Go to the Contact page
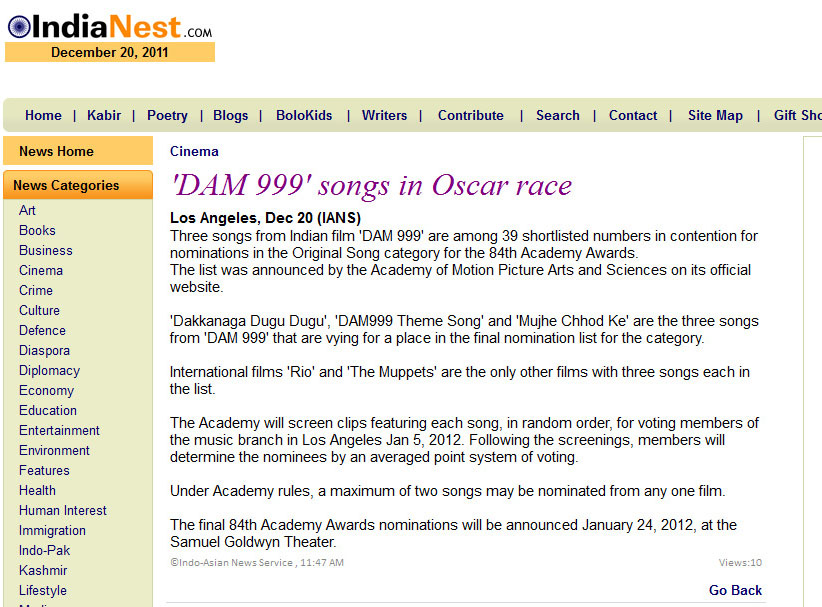 point(633,115)
